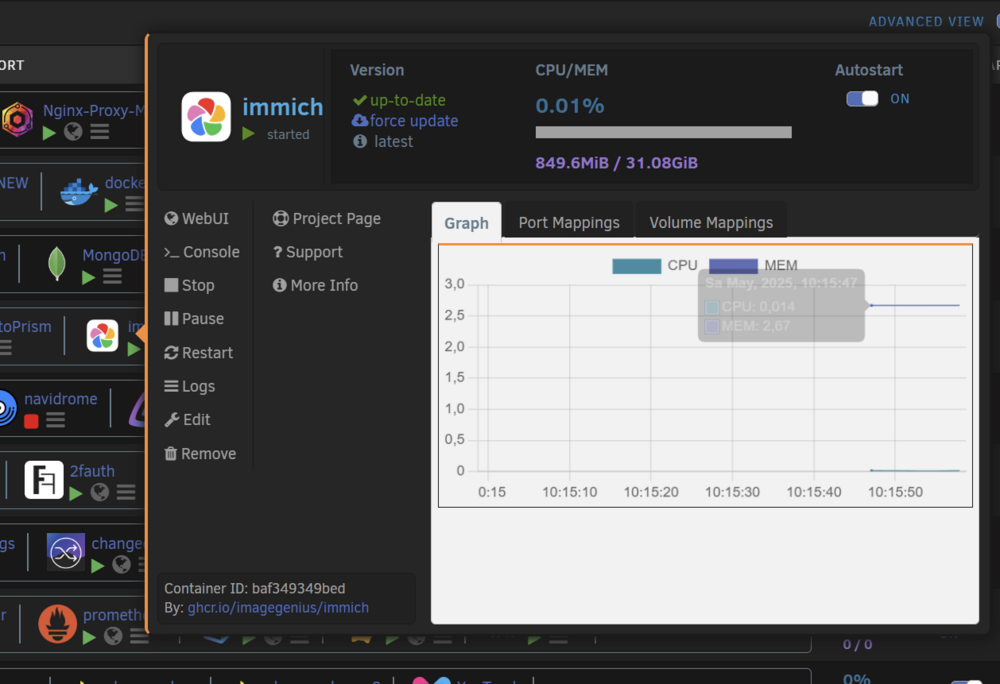This screenshot has height=684, width=1000.
Task: Switch to the Volume Mappings tab
Action: point(711,222)
